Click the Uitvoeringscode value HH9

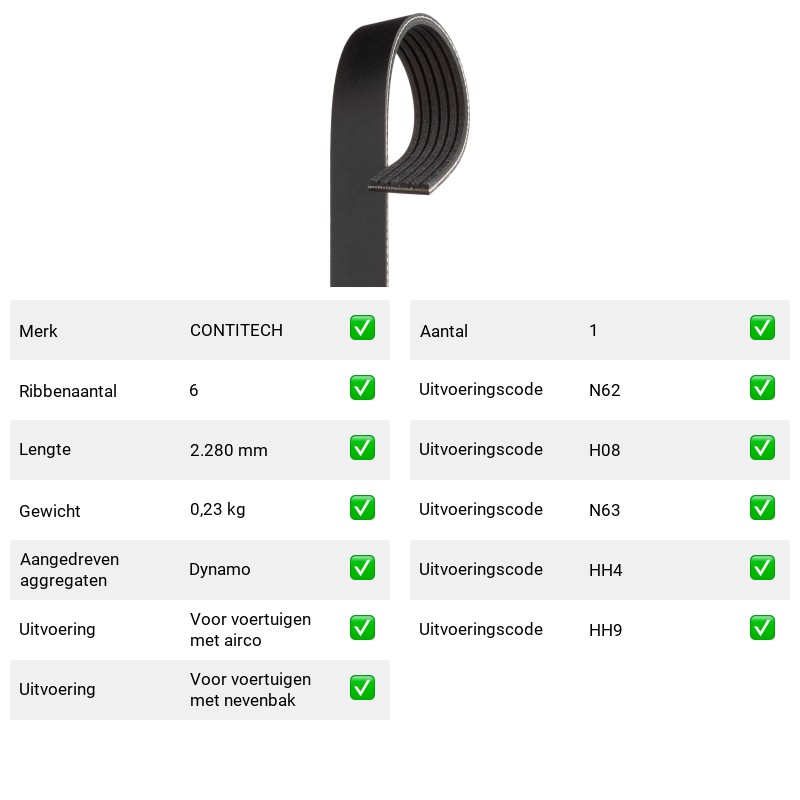[x=606, y=630]
